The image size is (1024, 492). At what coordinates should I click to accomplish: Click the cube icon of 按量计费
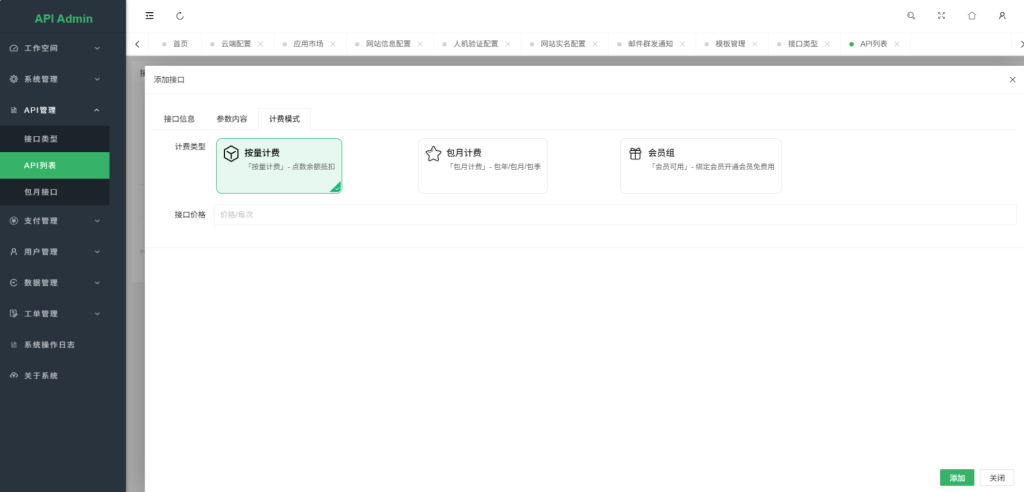pyautogui.click(x=231, y=154)
